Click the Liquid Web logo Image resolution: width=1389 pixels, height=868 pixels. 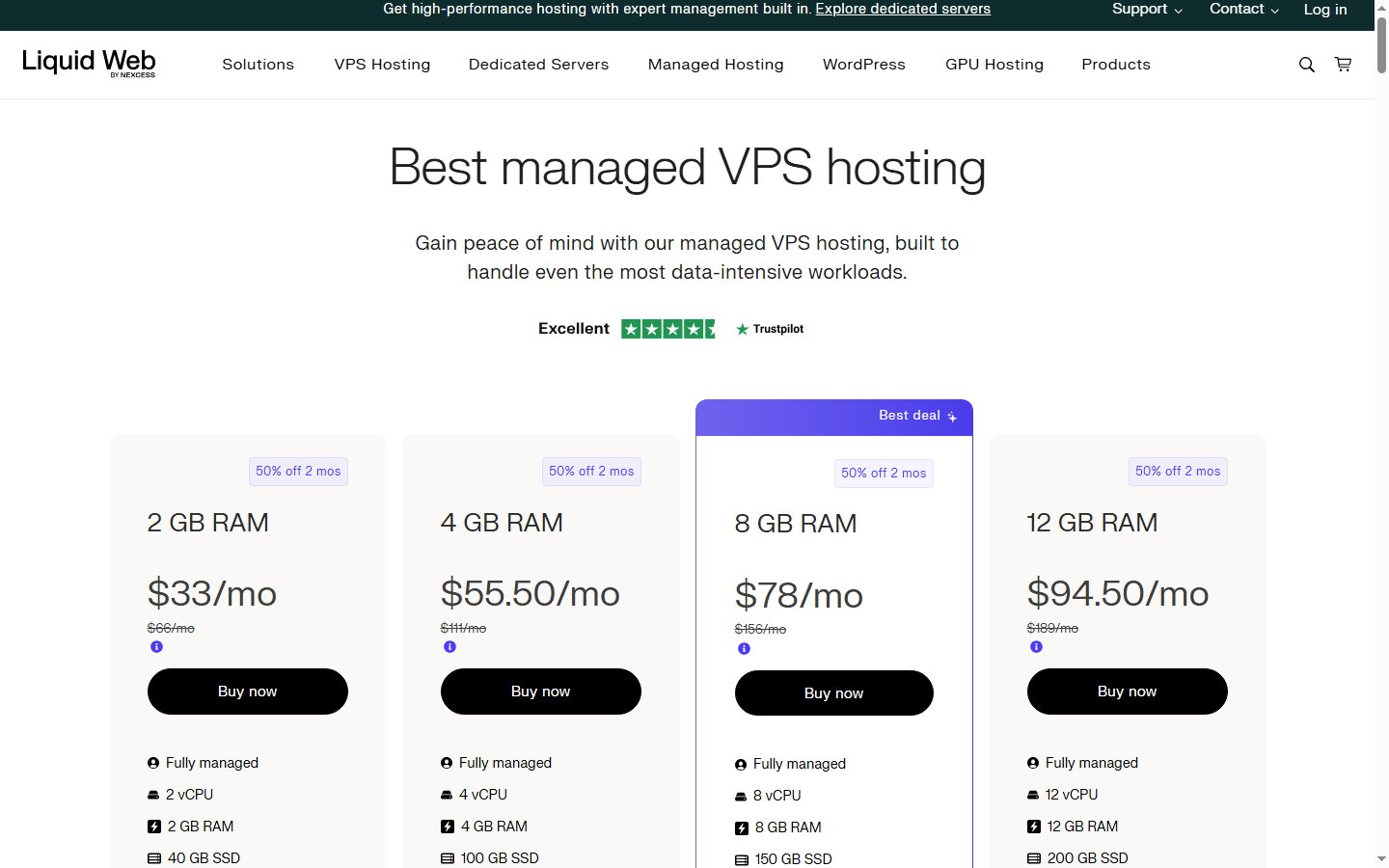89,64
